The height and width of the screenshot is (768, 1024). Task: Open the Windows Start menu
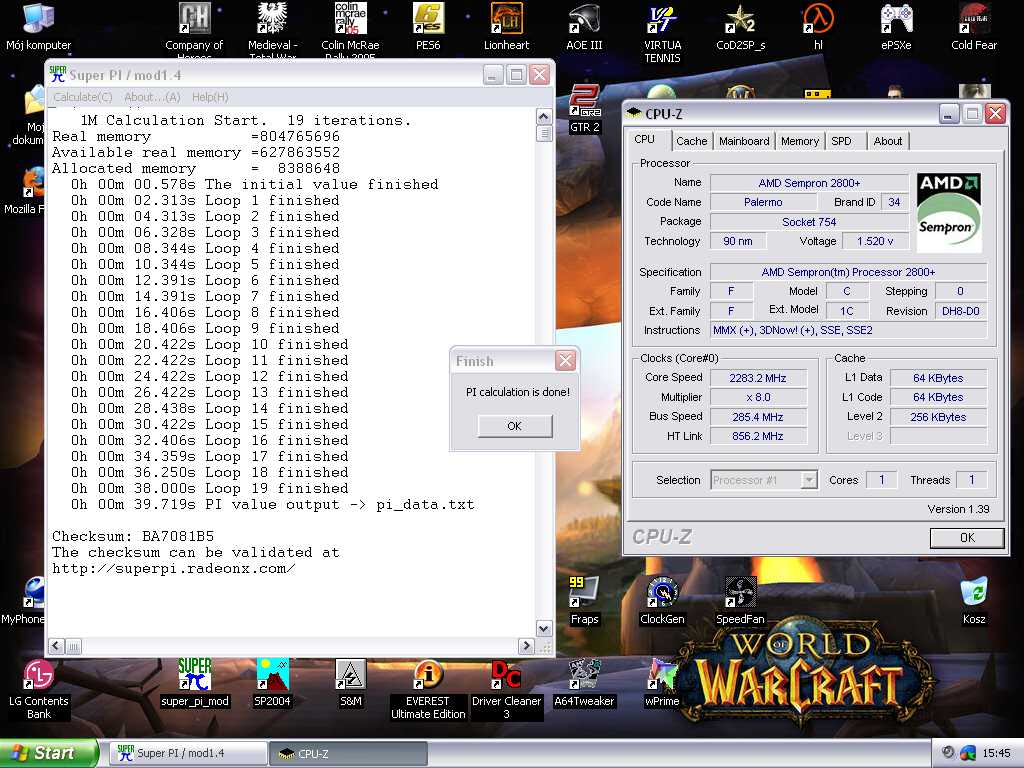[49, 753]
